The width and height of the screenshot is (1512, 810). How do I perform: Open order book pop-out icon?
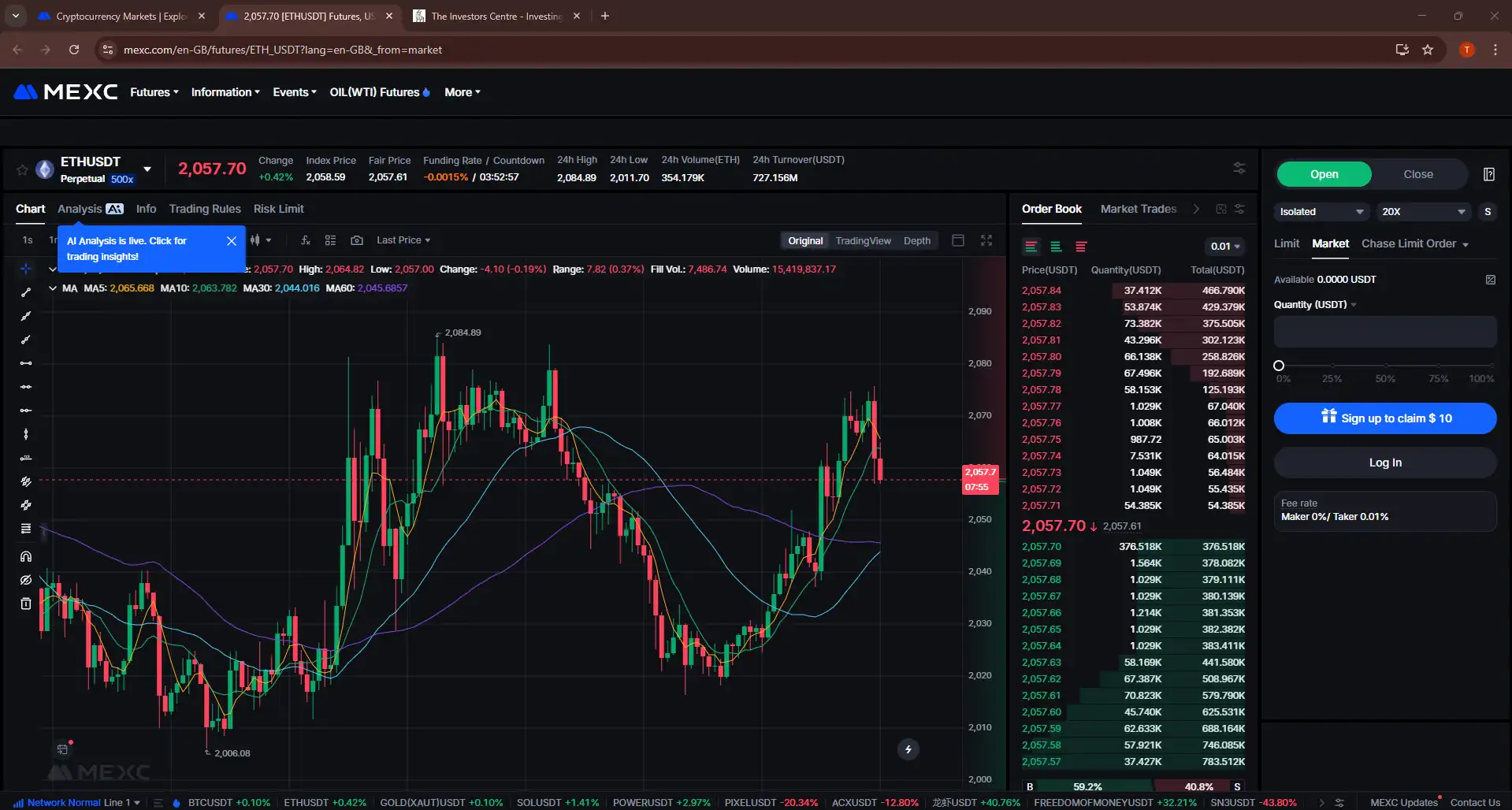(1221, 209)
